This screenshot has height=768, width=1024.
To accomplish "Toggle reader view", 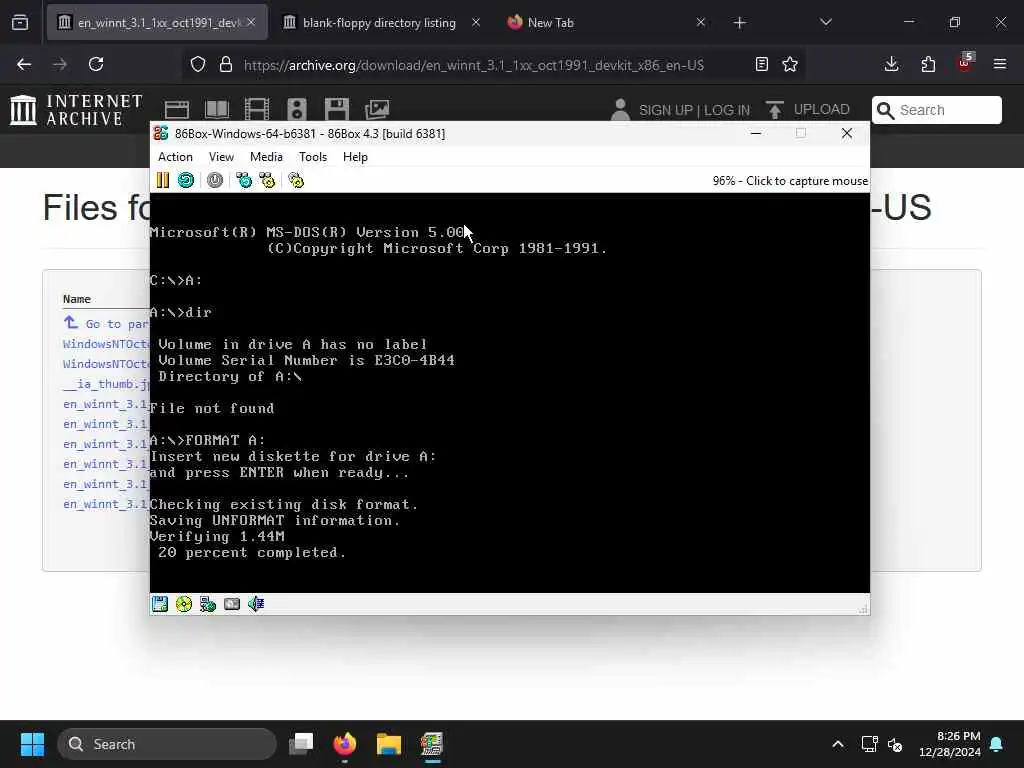I will click(761, 64).
